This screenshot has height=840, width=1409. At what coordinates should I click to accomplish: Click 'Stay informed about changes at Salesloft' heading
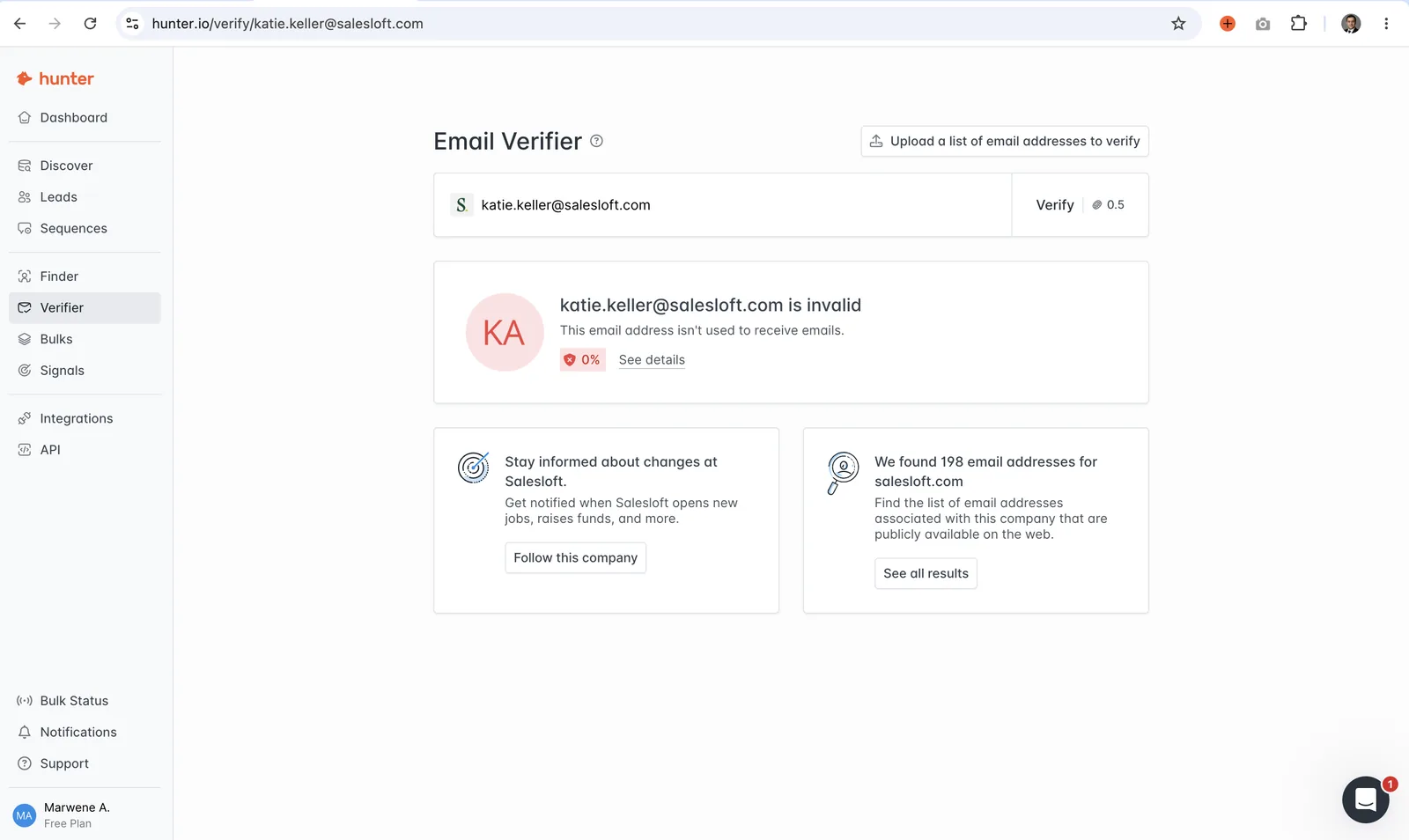(x=611, y=472)
